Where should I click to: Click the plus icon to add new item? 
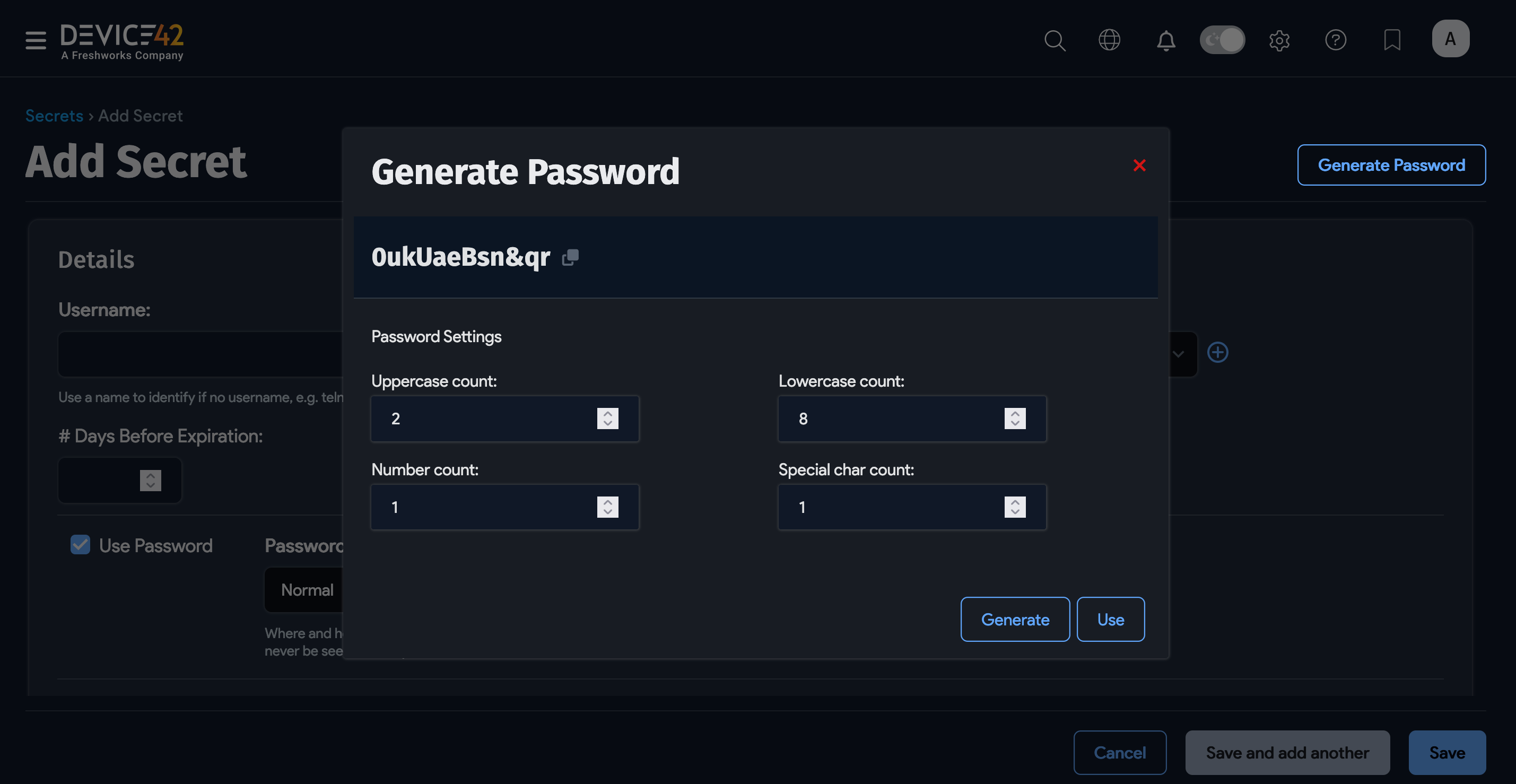(1217, 352)
